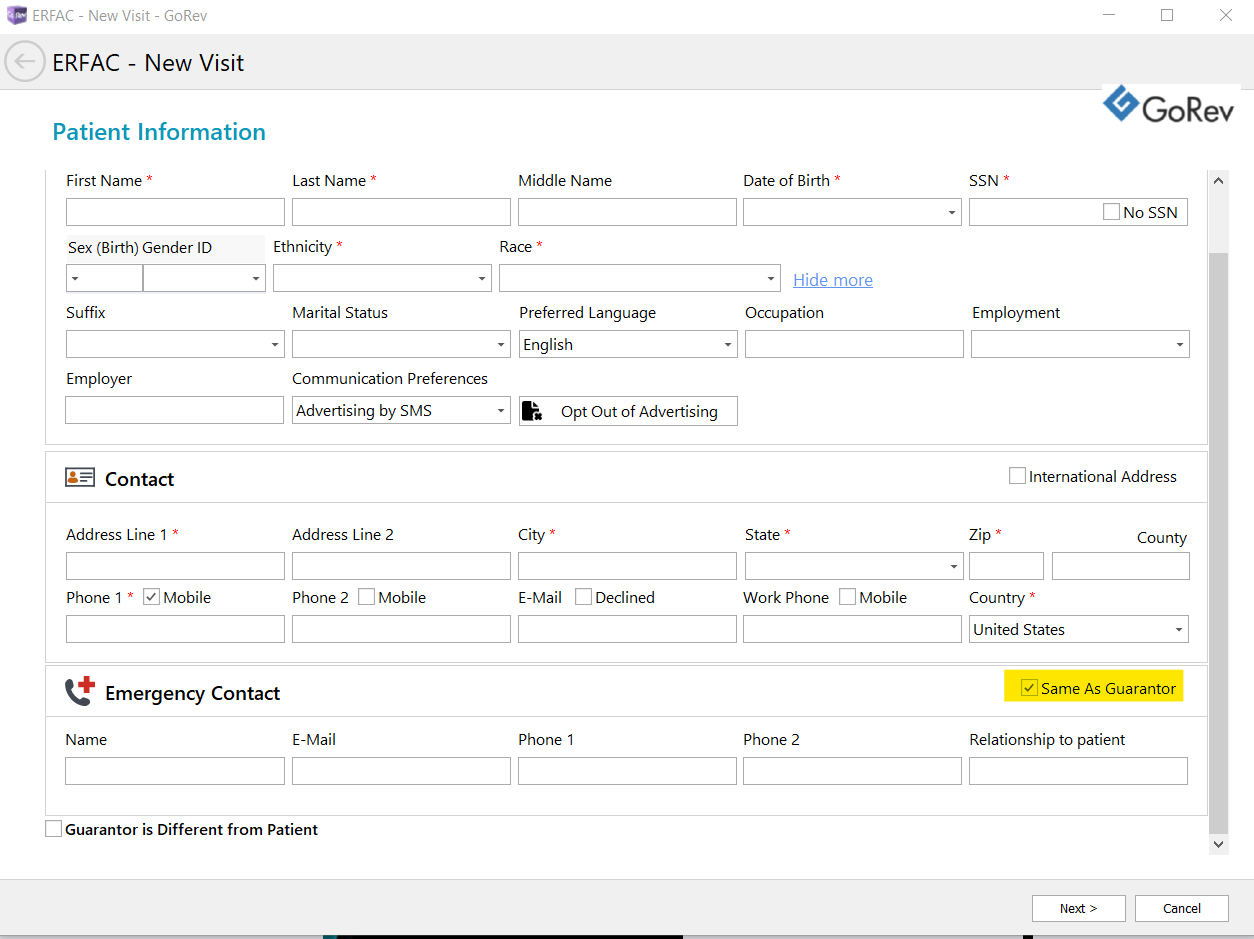Click Emergency Contact Phone 1 field

(627, 771)
